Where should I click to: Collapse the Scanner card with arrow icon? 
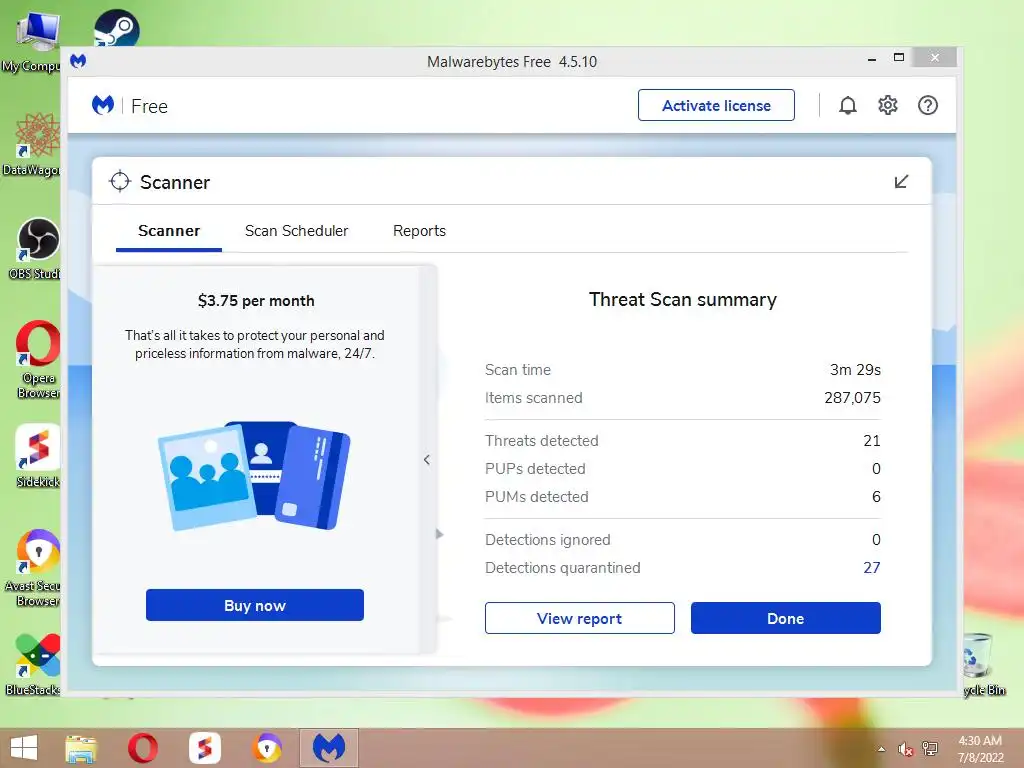click(x=901, y=182)
